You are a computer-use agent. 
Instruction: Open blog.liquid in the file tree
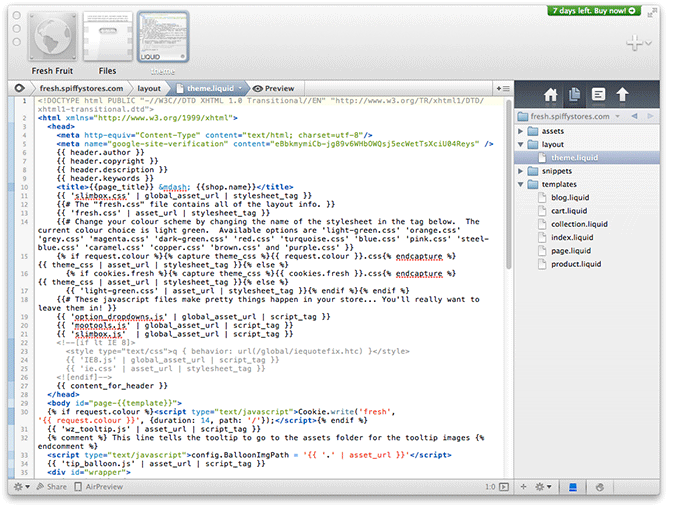(570, 198)
